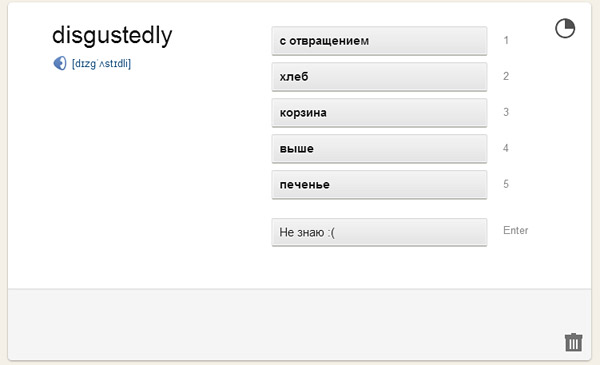
Task: Click the "Не знаю :(" button
Action: click(x=379, y=232)
